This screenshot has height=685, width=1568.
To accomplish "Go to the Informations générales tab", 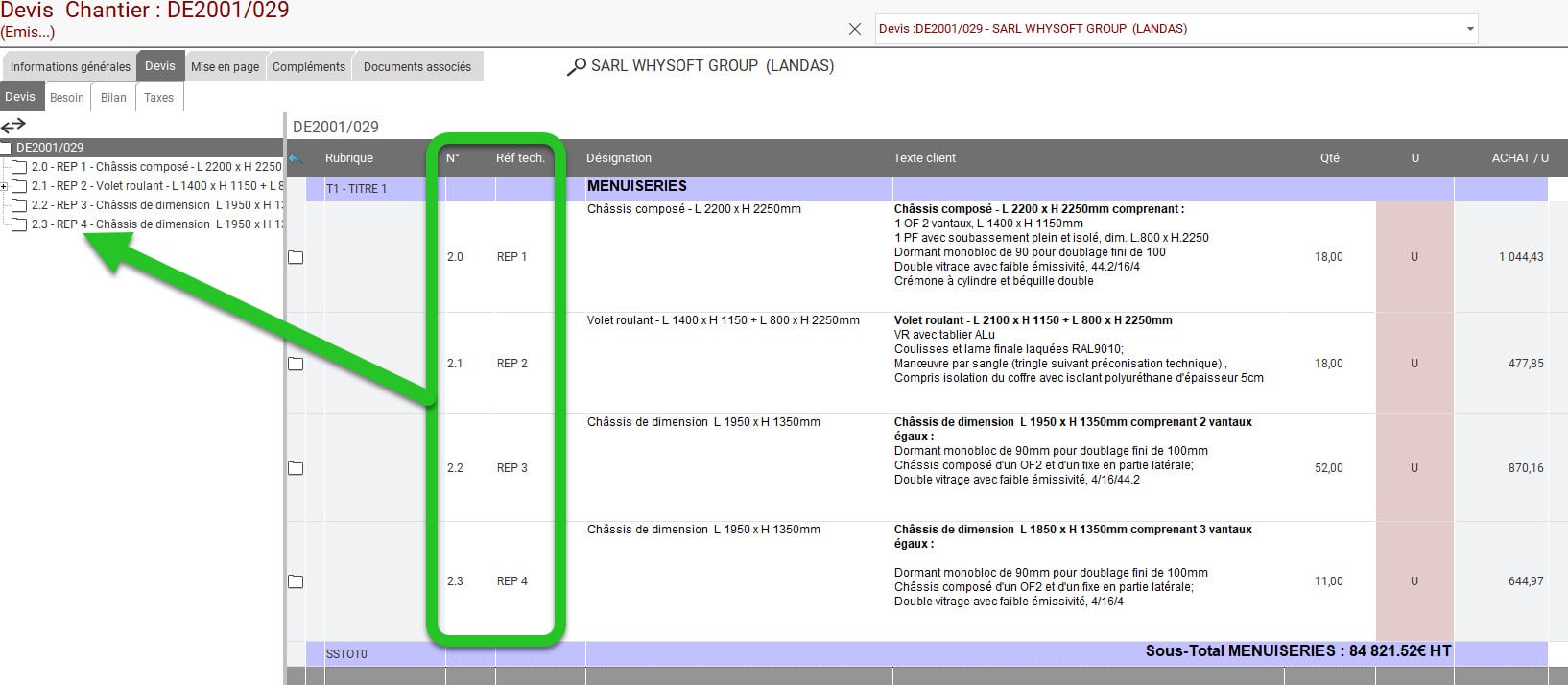I will point(70,67).
